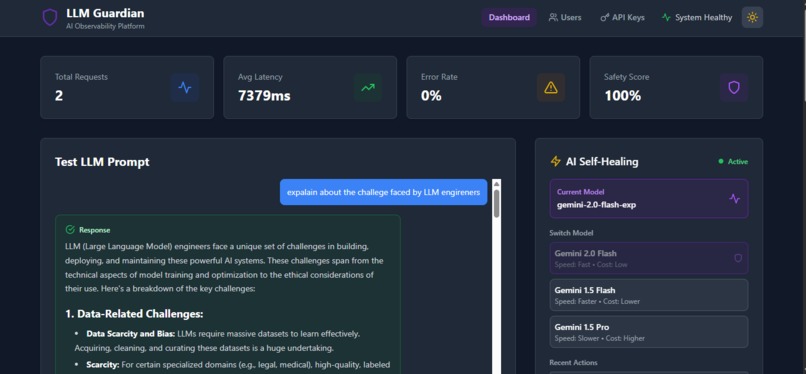Click the AI Observability Platform subtitle

point(105,26)
